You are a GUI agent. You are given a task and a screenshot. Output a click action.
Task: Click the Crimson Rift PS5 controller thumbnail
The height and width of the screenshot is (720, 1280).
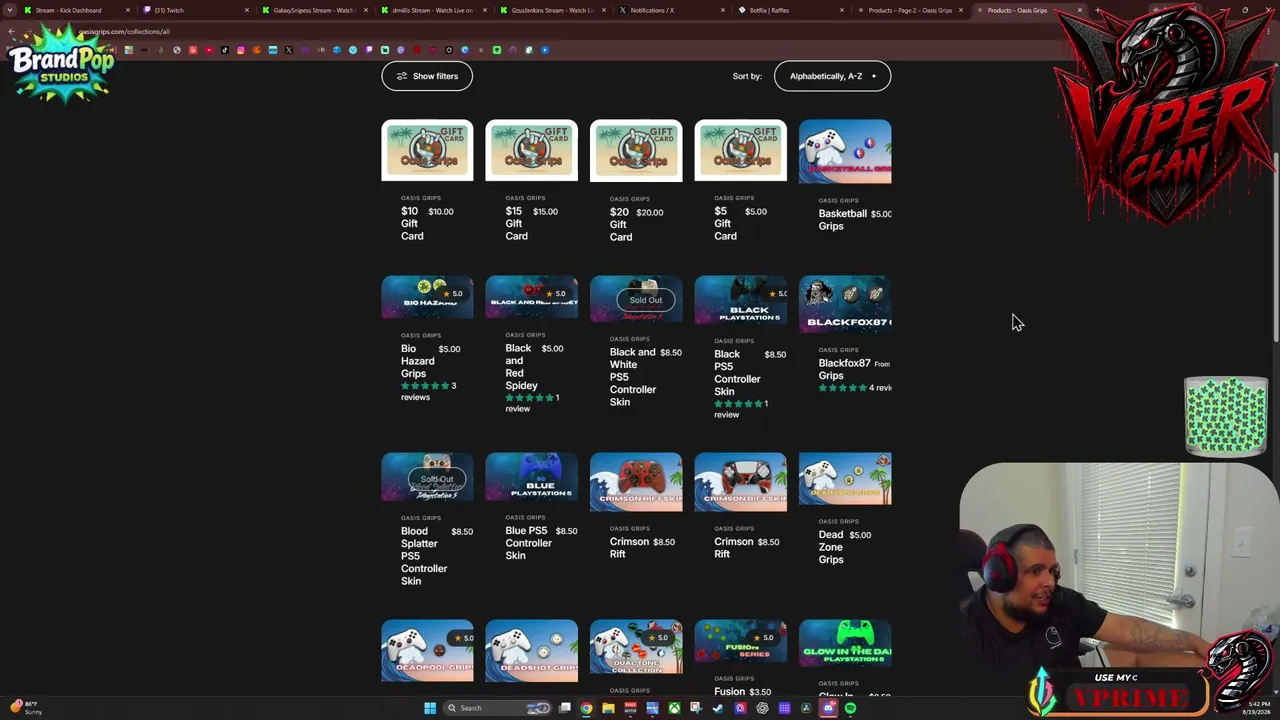tap(740, 482)
